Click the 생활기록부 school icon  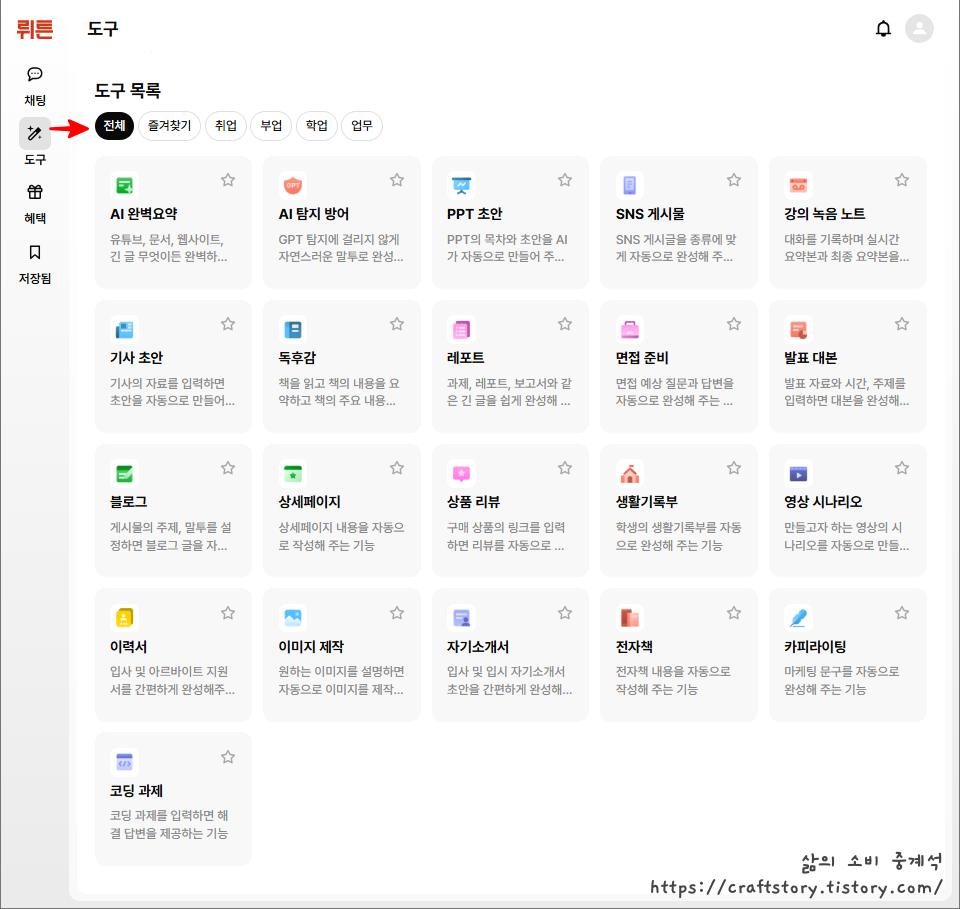pyautogui.click(x=630, y=473)
